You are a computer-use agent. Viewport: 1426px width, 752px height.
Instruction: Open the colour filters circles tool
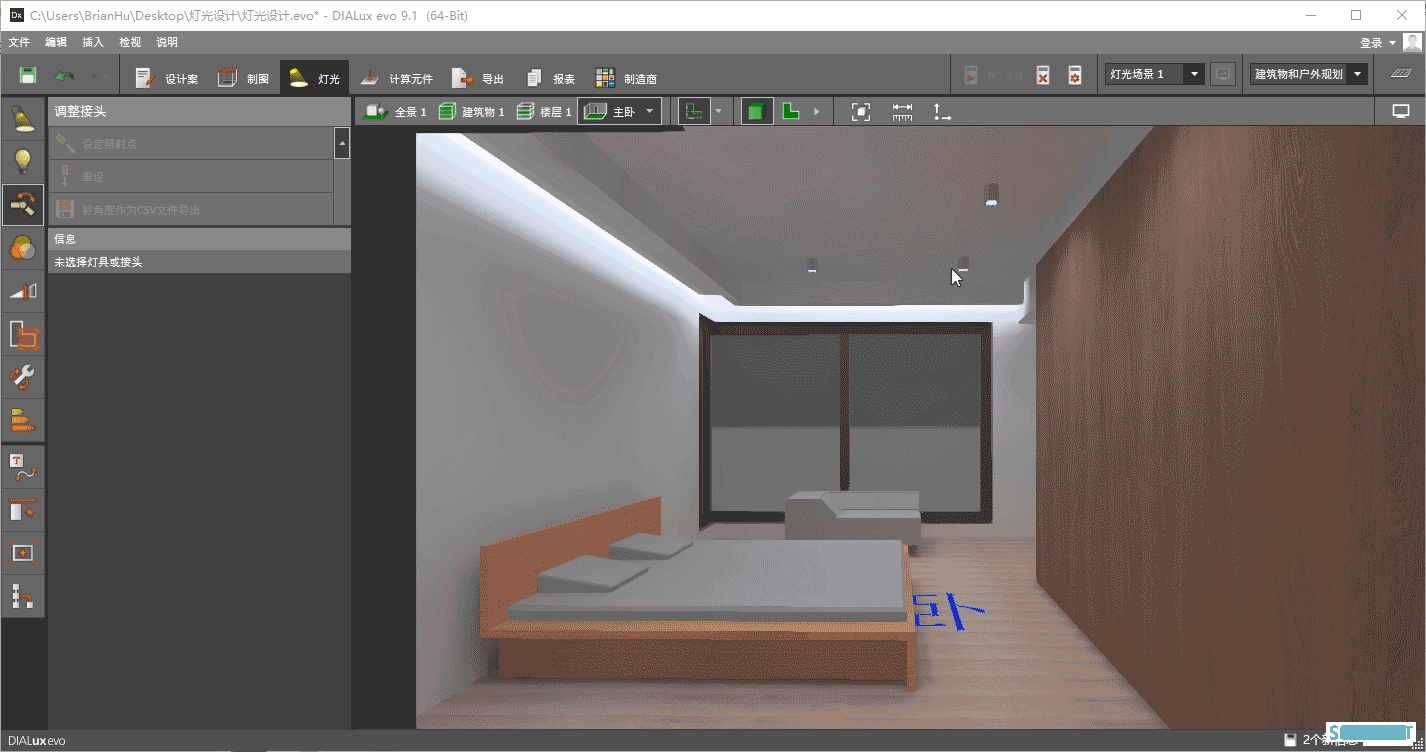pyautogui.click(x=23, y=248)
